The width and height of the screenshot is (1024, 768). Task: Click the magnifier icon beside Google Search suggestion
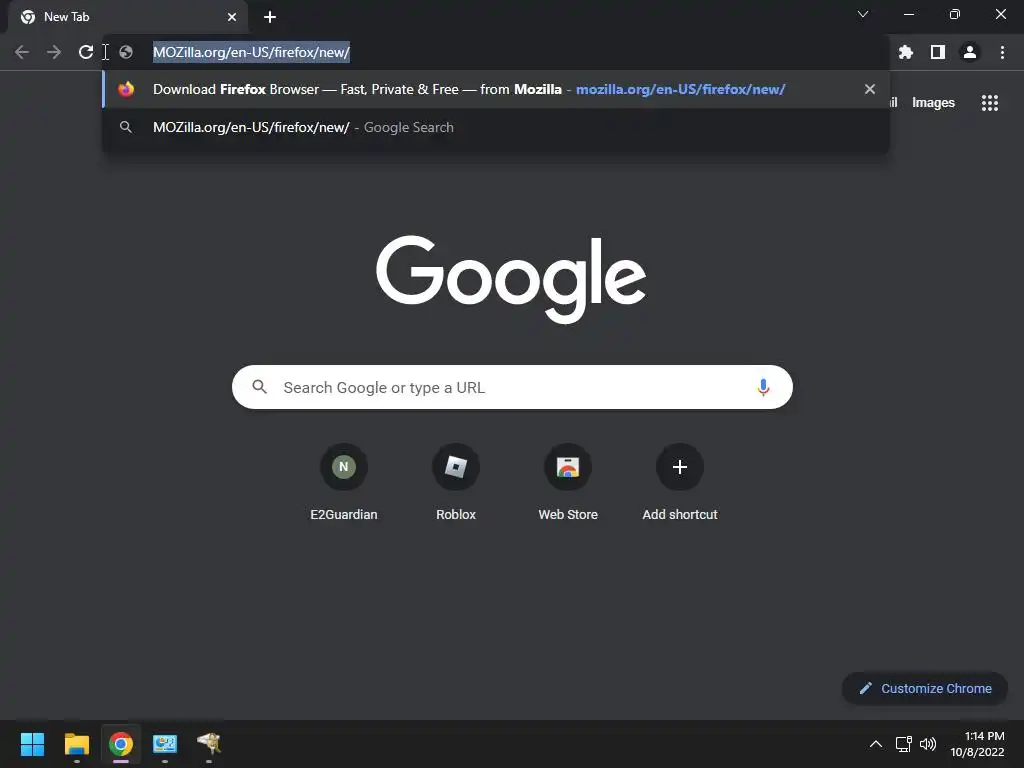point(126,127)
